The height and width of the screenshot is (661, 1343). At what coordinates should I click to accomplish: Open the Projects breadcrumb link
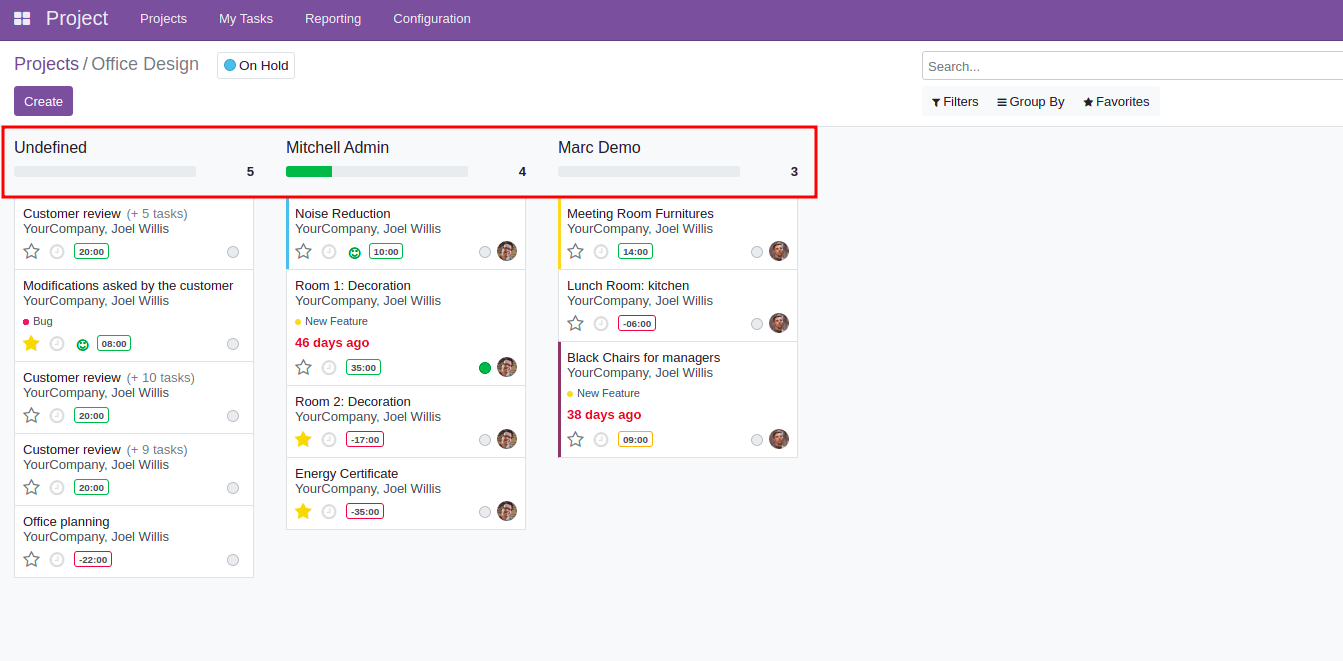[x=46, y=64]
